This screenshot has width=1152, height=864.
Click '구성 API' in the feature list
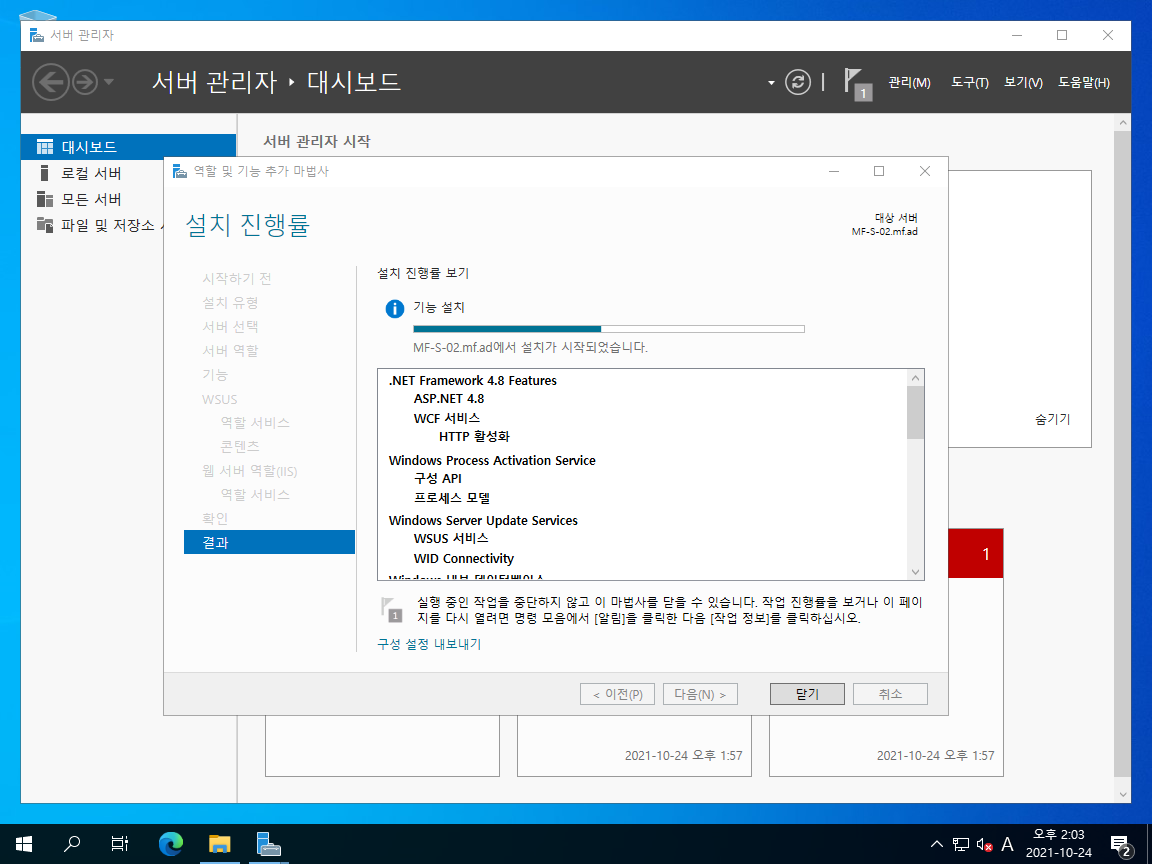[x=438, y=478]
